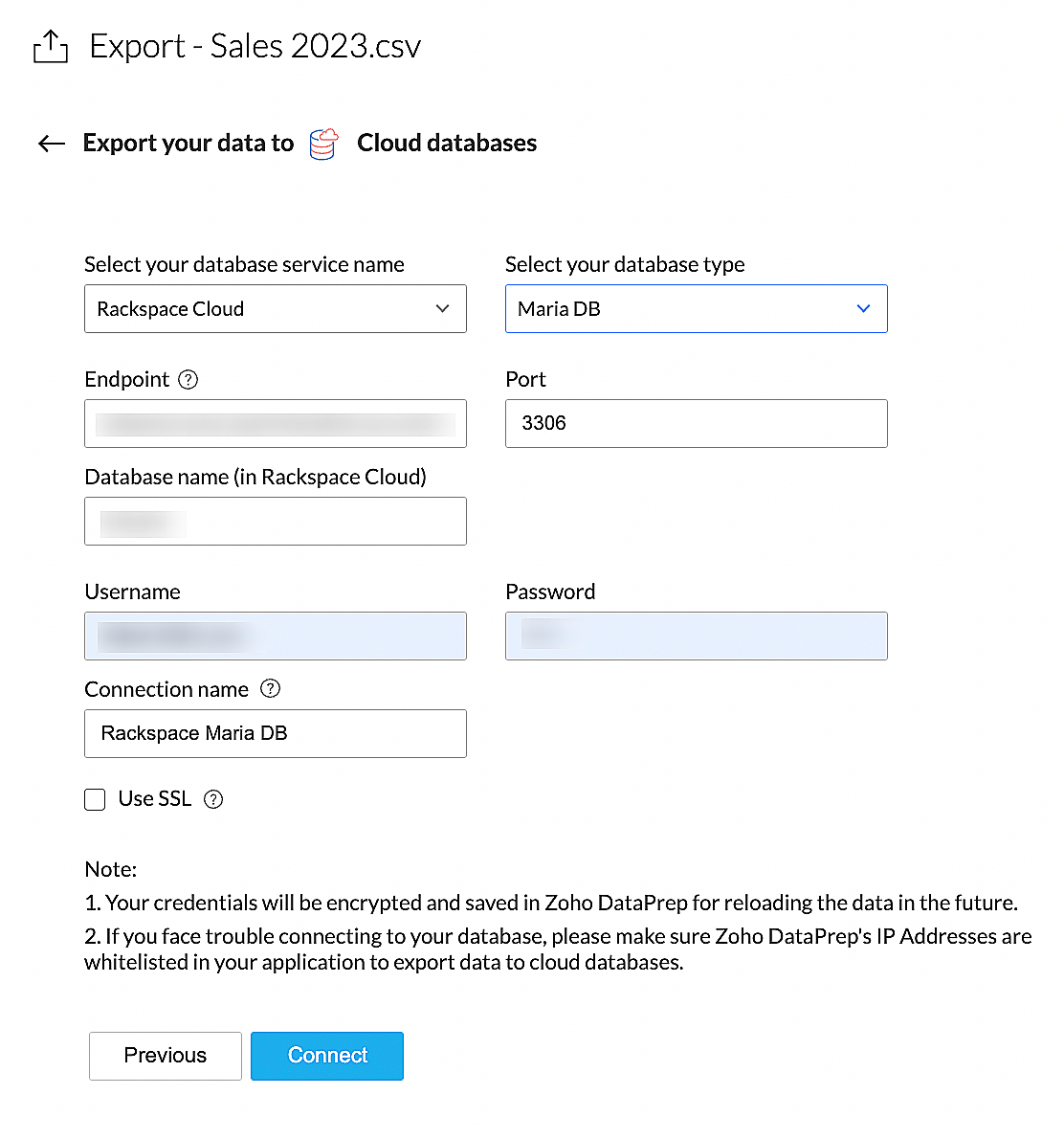Focus the Endpoint input field
This screenshot has height=1139, width=1064.
pos(276,424)
